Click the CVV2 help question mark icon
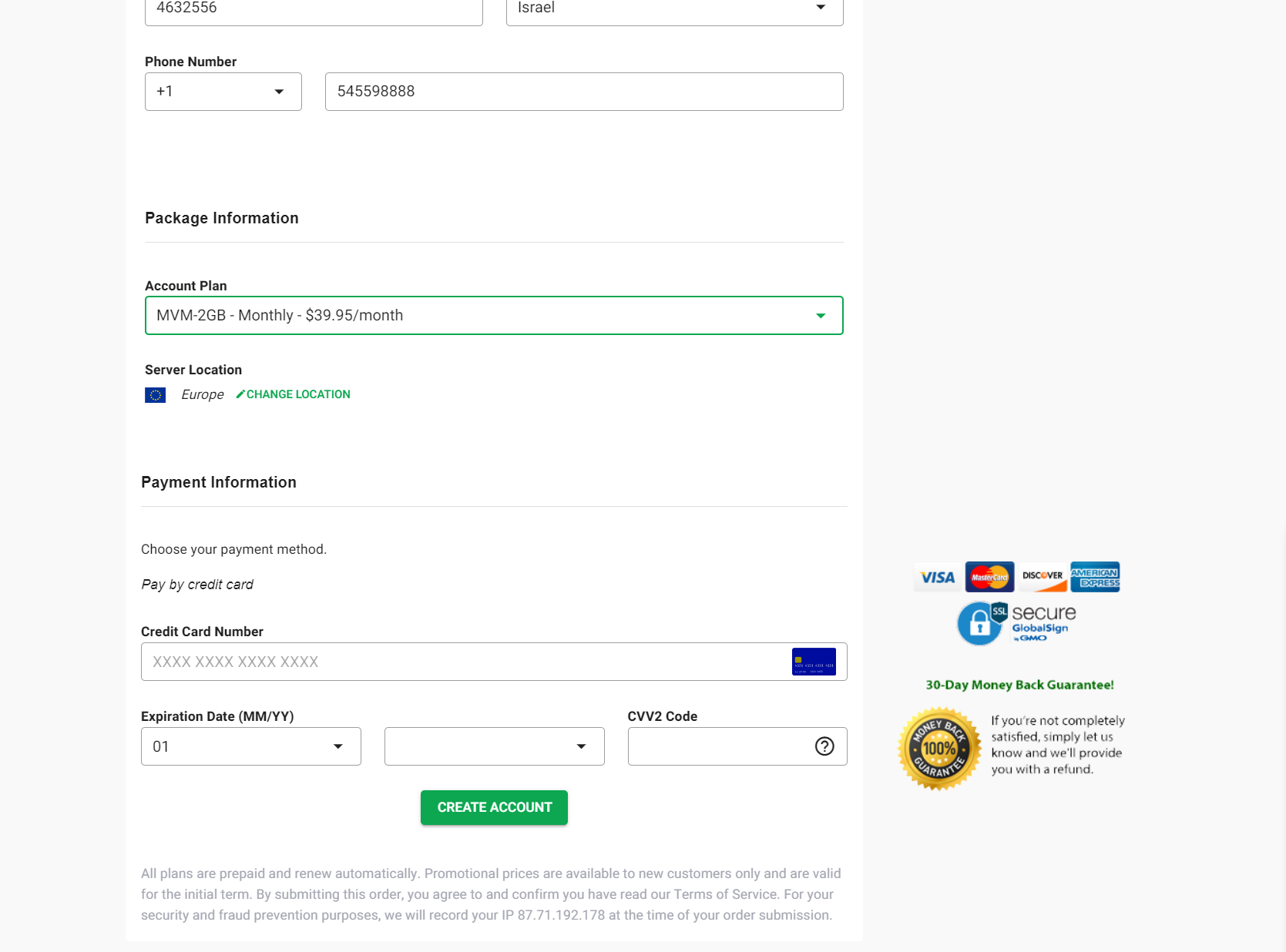The image size is (1286, 952). tap(824, 746)
